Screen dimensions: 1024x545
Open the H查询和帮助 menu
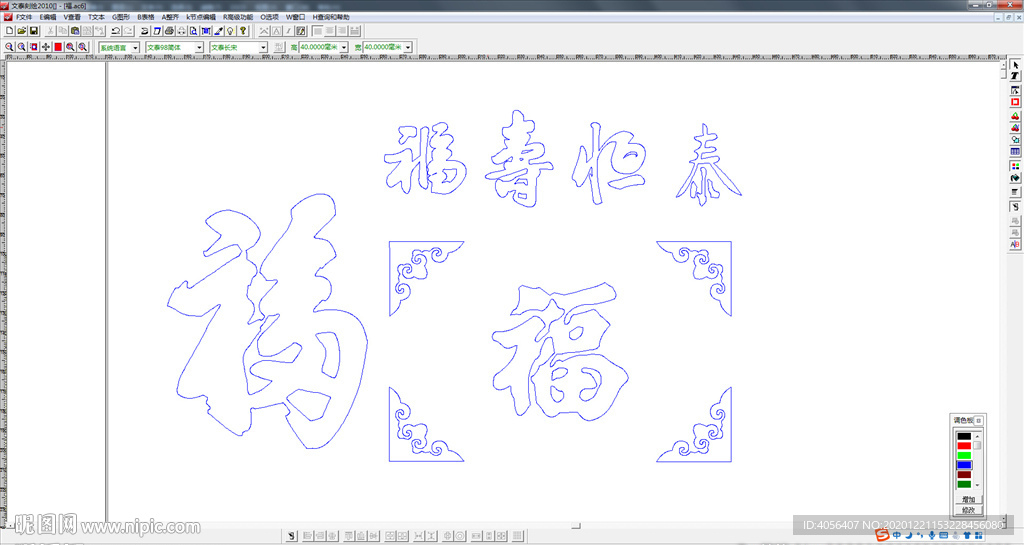tap(330, 17)
